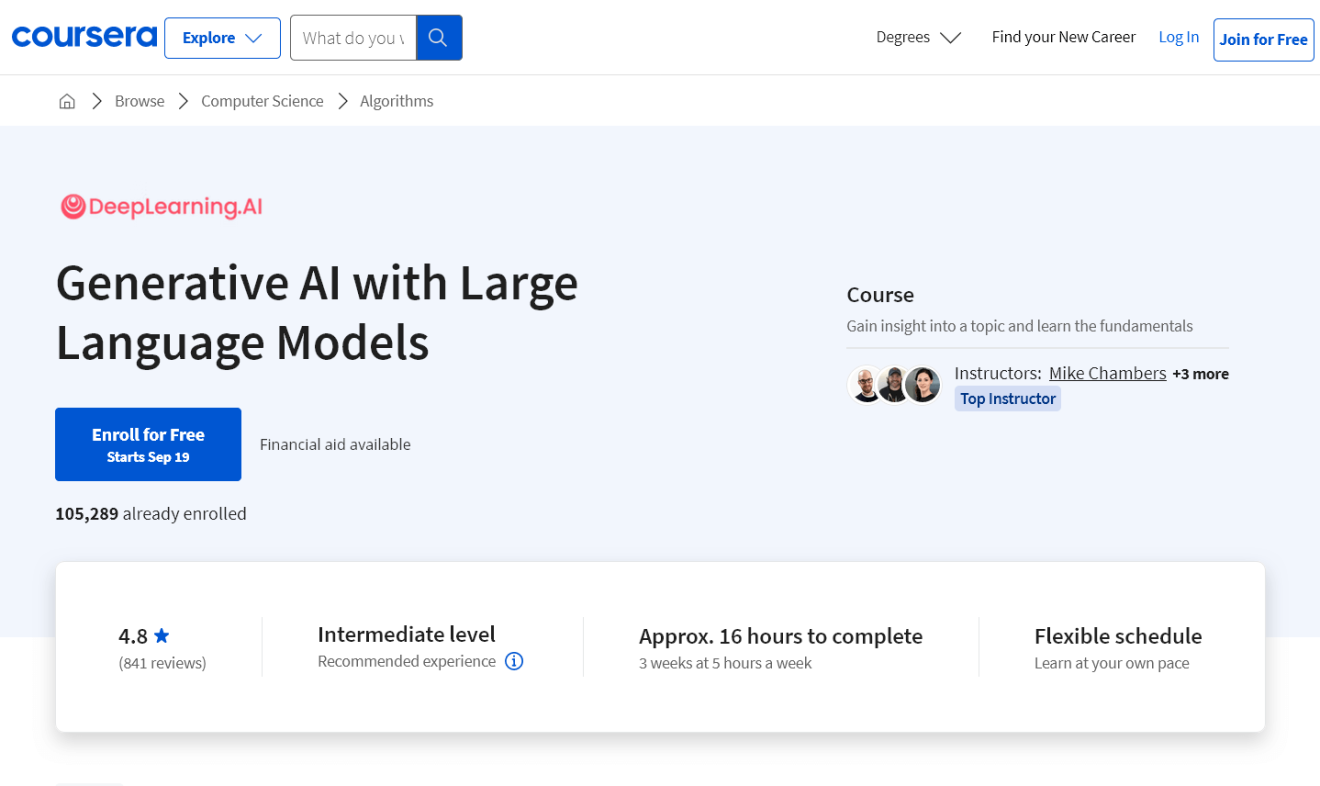The image size is (1320, 786).
Task: Click the Join for Free button
Action: pos(1263,40)
